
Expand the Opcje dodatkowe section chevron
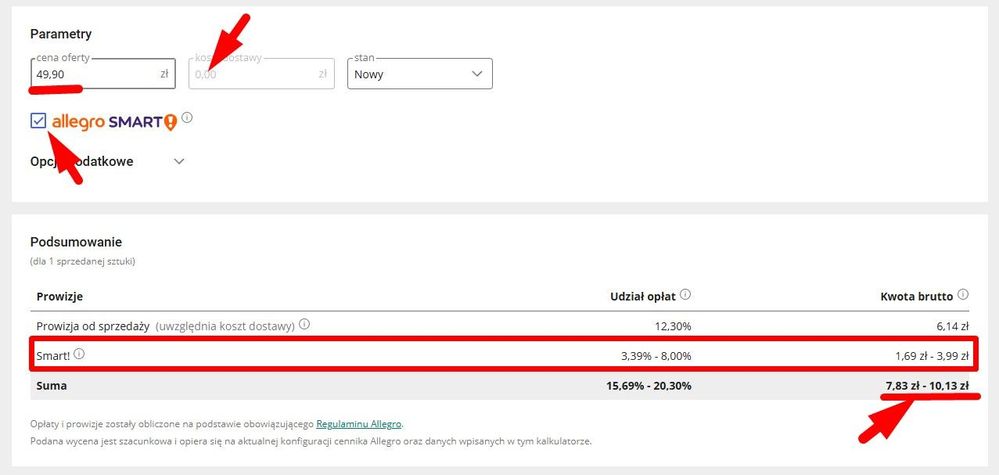coord(179,161)
